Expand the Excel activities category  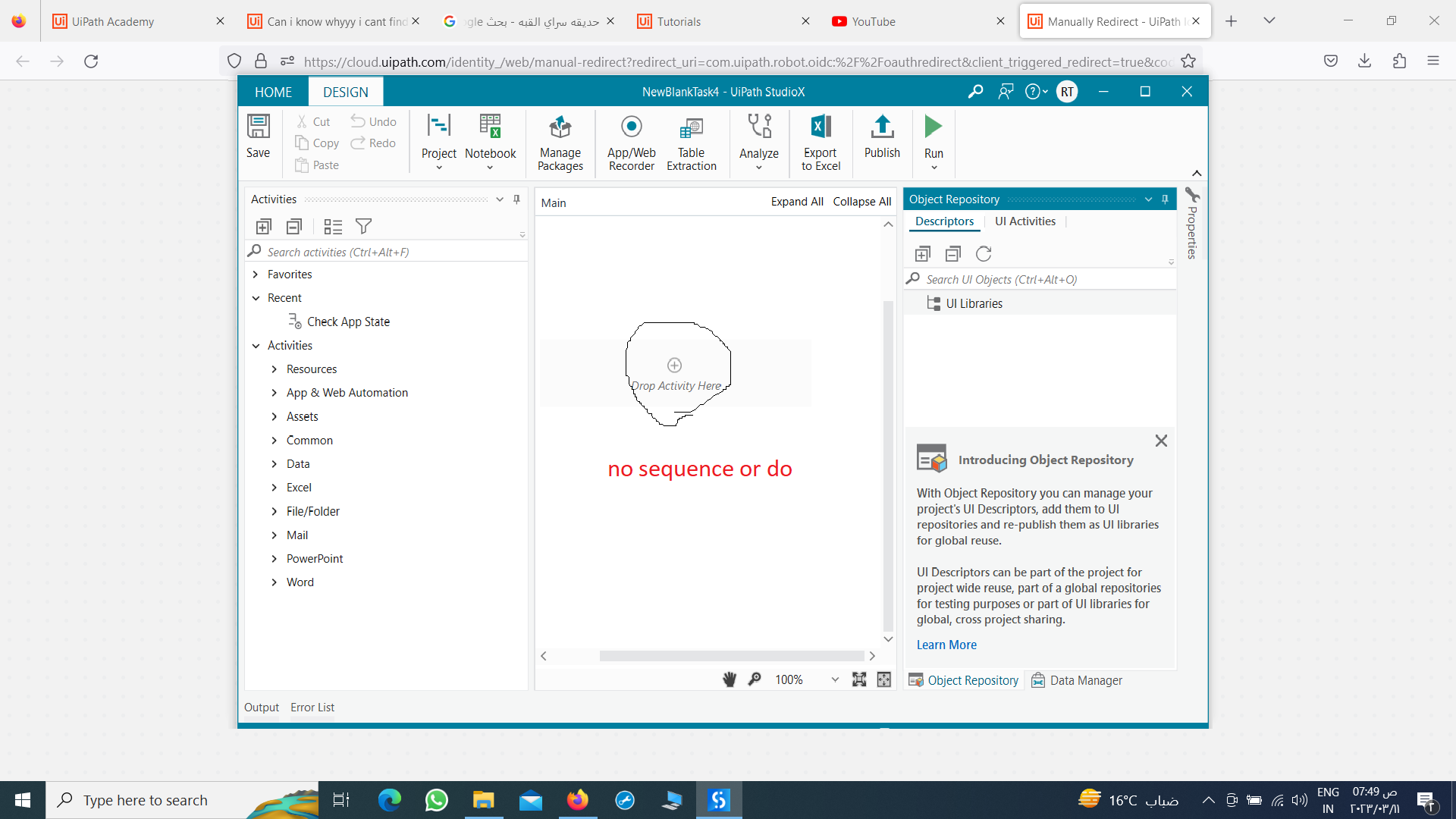(x=275, y=488)
